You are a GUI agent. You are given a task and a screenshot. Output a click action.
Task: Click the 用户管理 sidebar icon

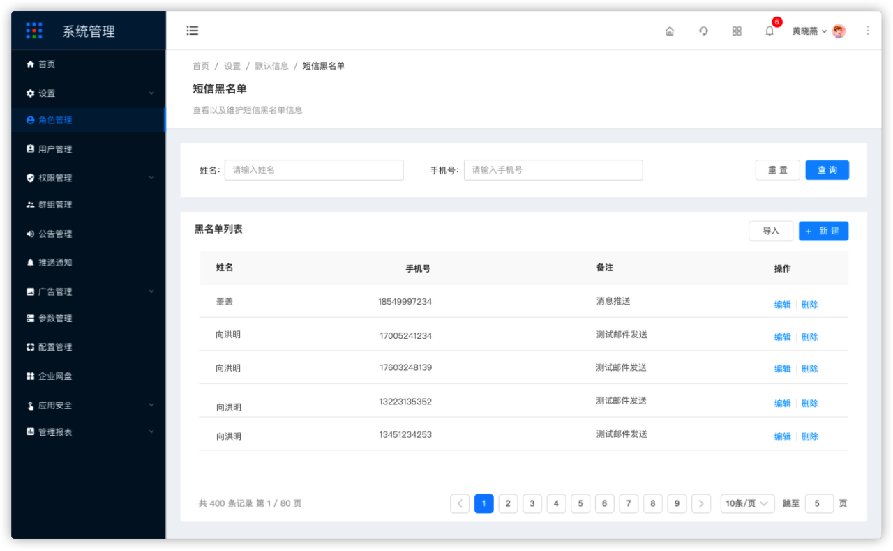30,149
